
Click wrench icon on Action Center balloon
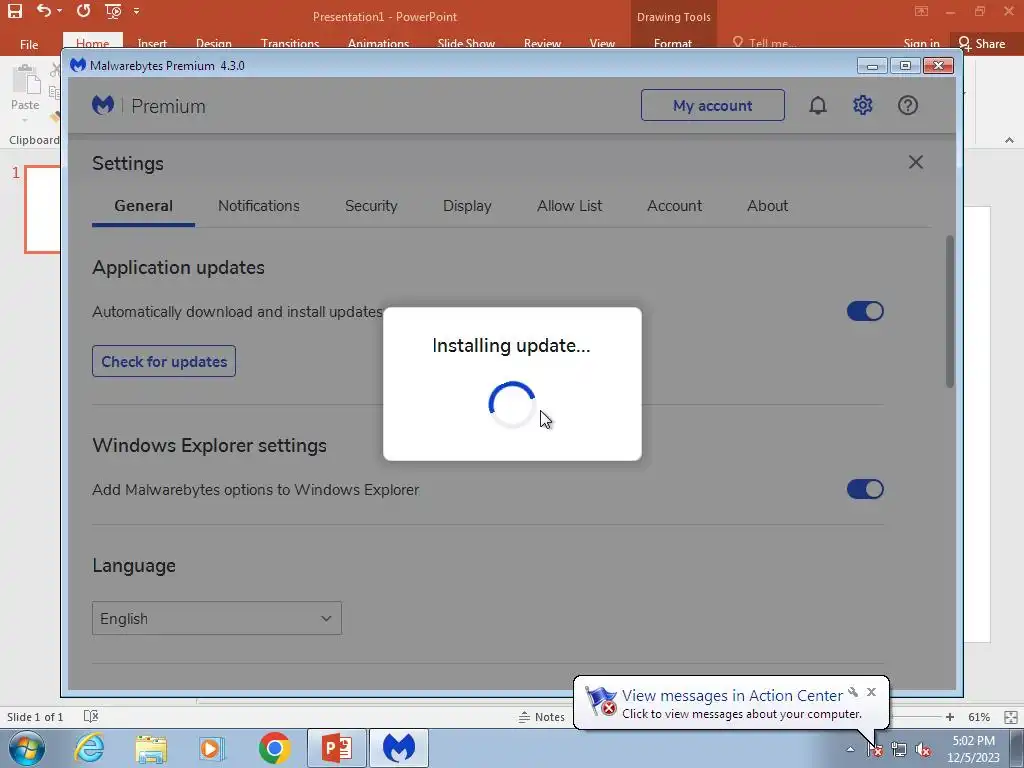click(853, 692)
